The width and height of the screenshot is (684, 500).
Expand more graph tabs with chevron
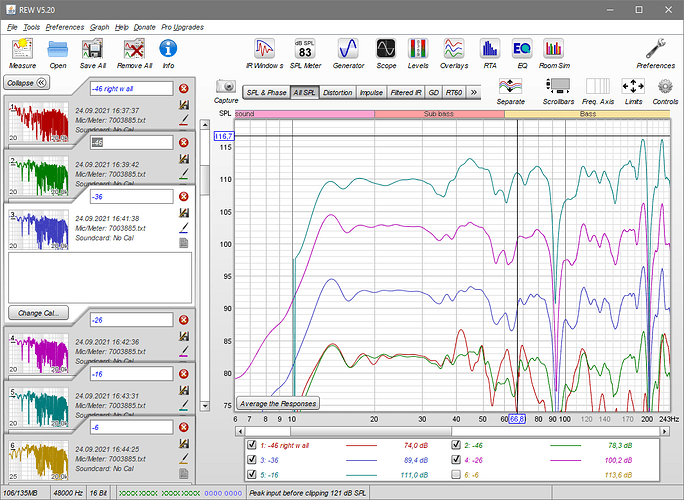click(x=474, y=92)
